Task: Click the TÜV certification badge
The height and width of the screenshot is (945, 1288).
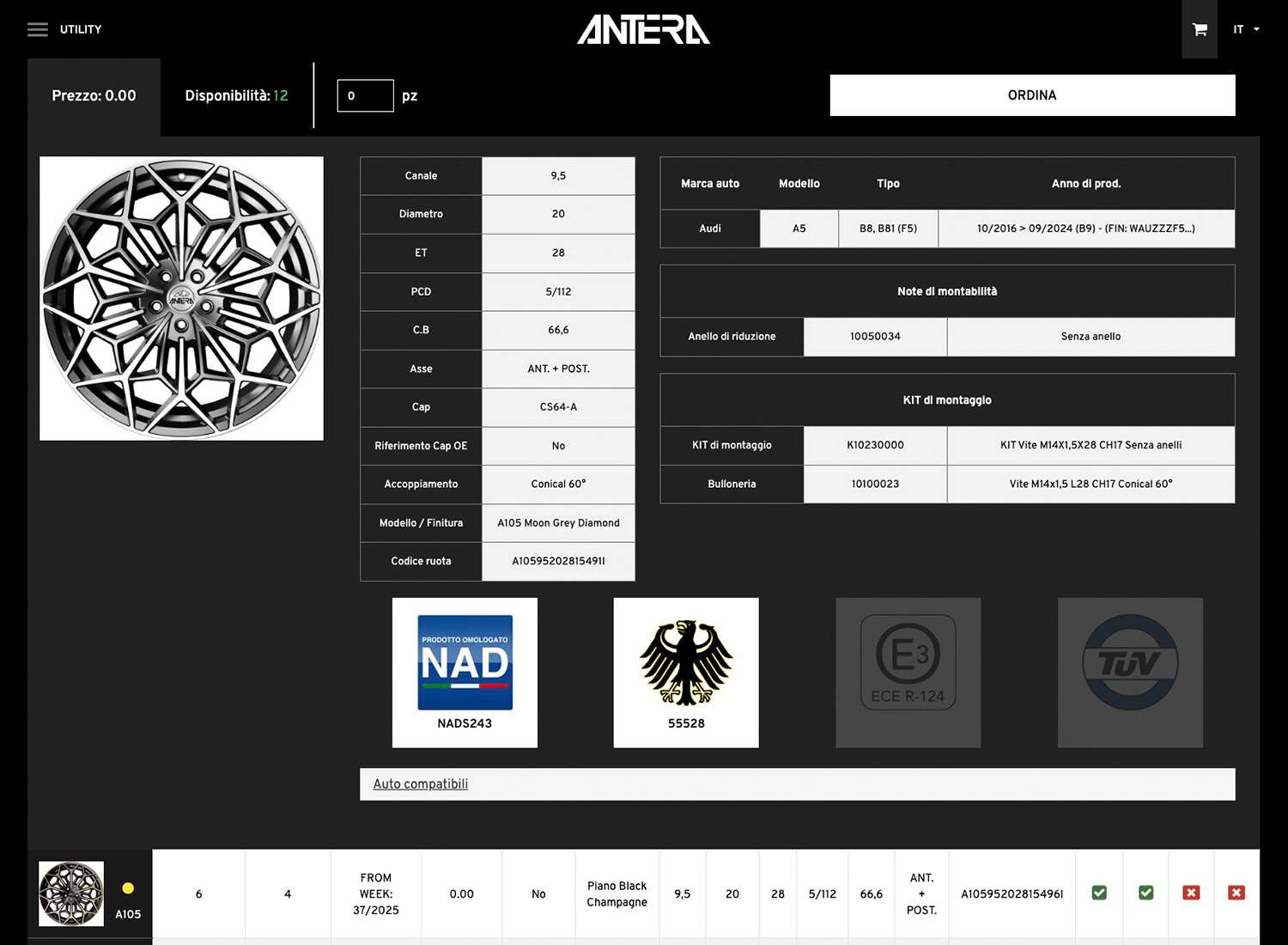Action: point(1130,673)
